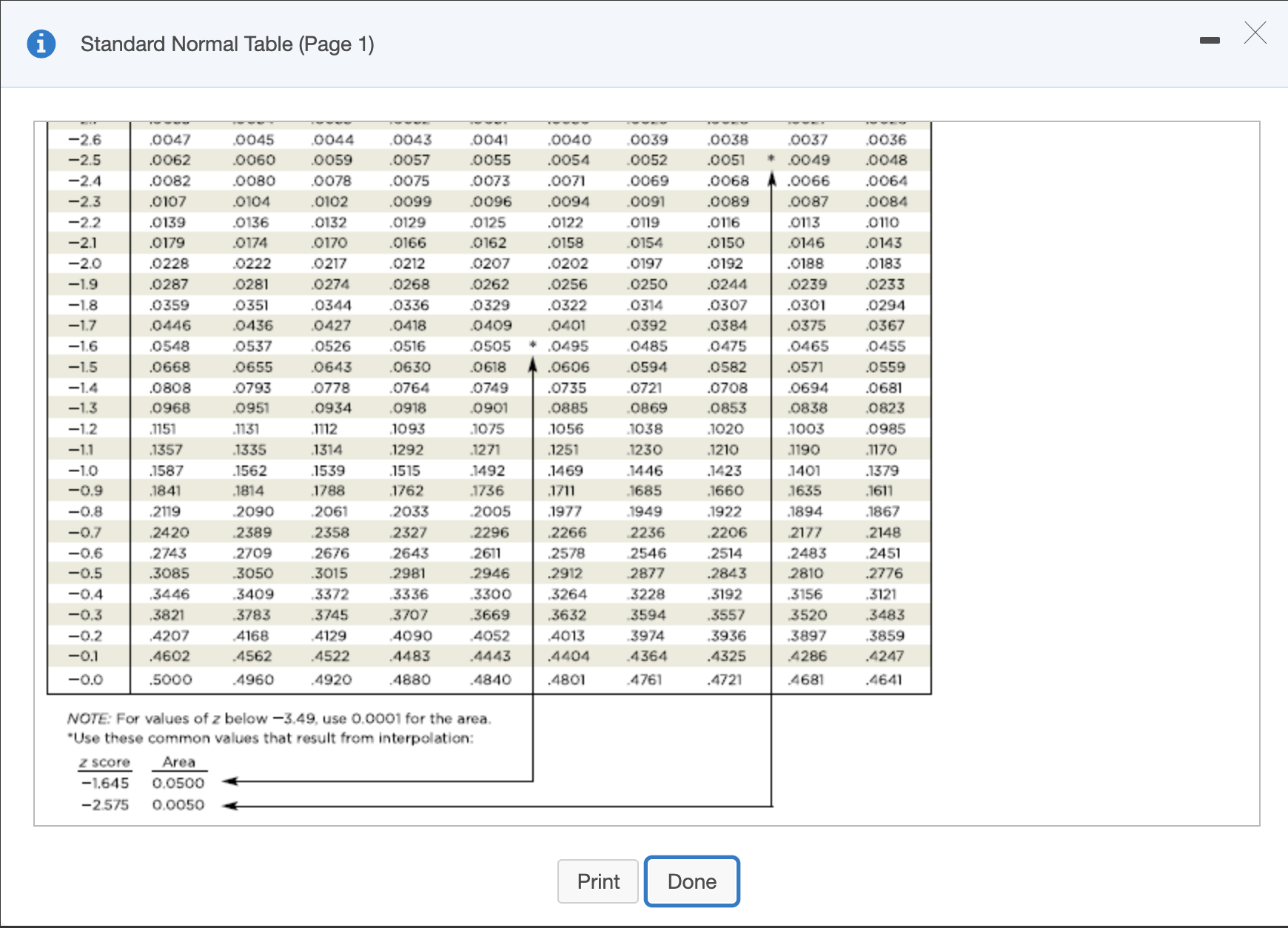Click the .4247 table value
Image resolution: width=1288 pixels, height=928 pixels.
[x=885, y=656]
